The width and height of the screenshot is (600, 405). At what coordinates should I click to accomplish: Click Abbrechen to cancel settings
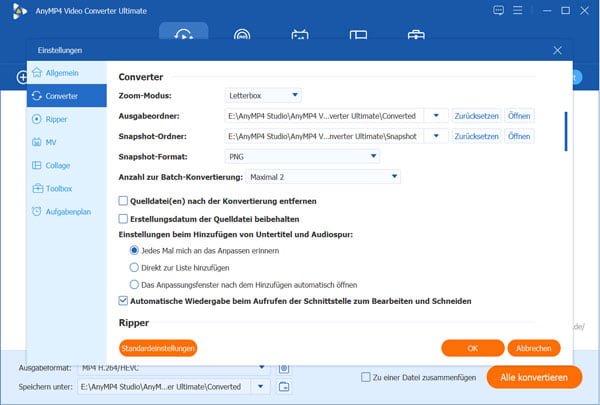pos(534,348)
